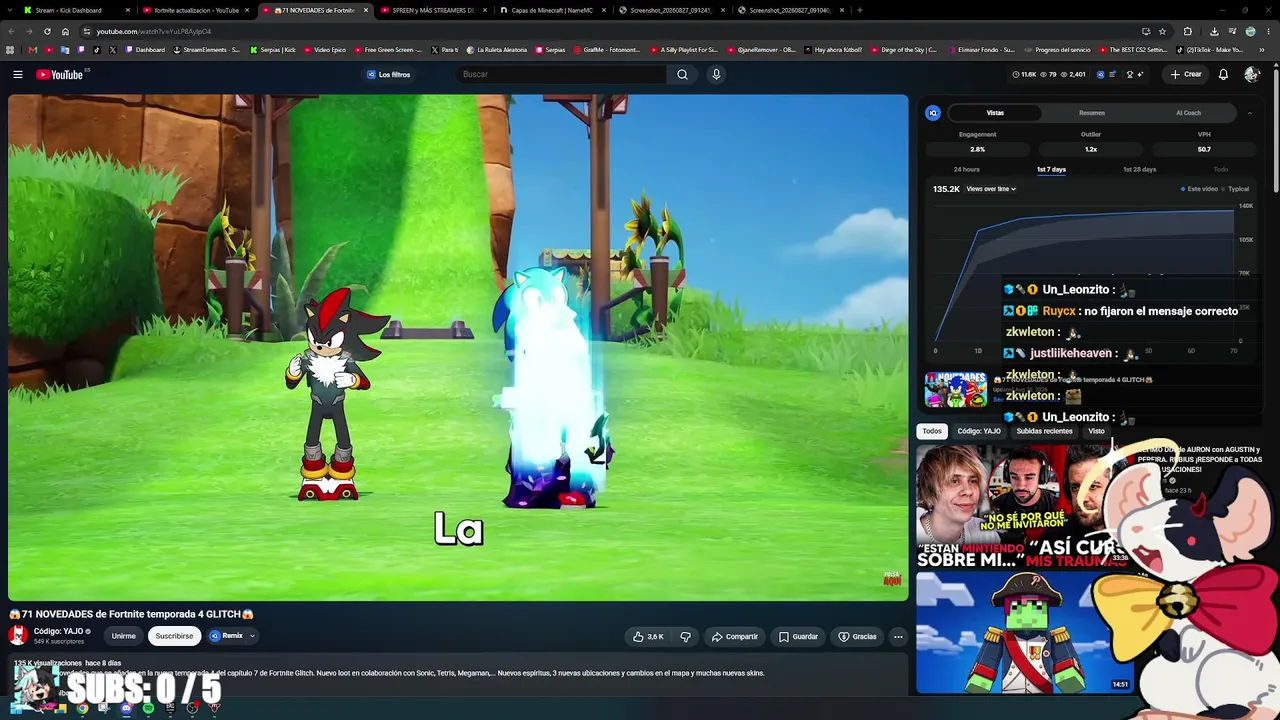Go to the YouTube home logo
The image size is (1280, 720).
60,74
